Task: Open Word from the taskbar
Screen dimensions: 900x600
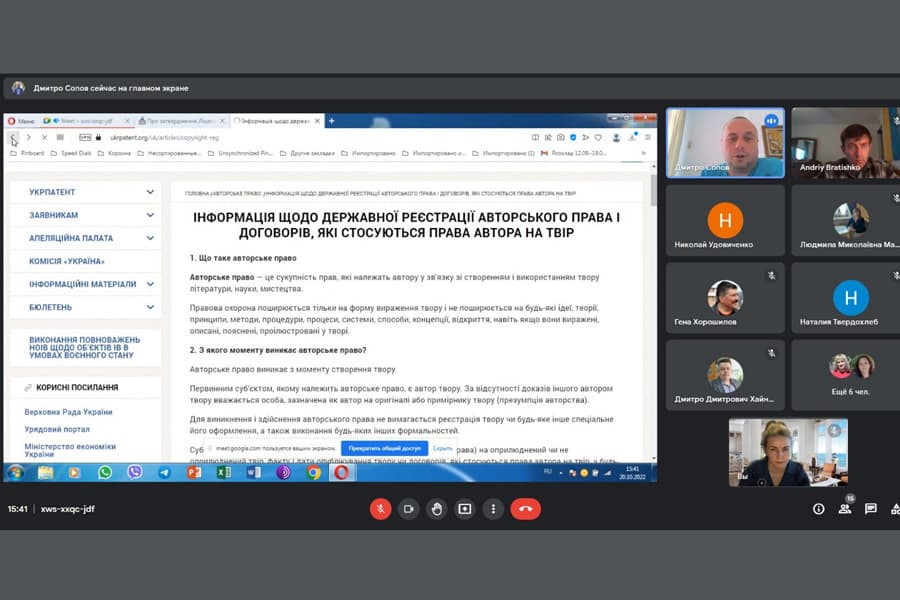Action: 254,473
